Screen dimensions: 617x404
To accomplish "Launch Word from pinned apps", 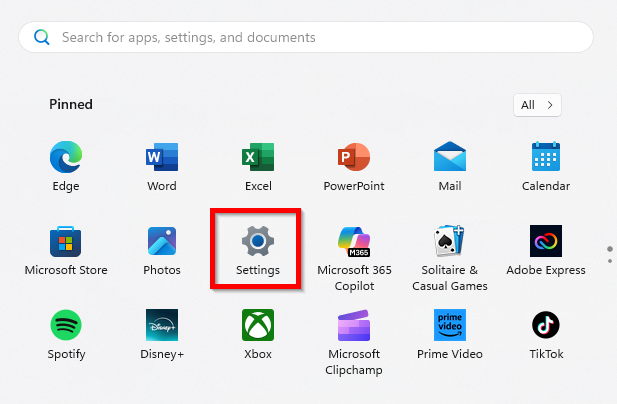I will tap(162, 166).
